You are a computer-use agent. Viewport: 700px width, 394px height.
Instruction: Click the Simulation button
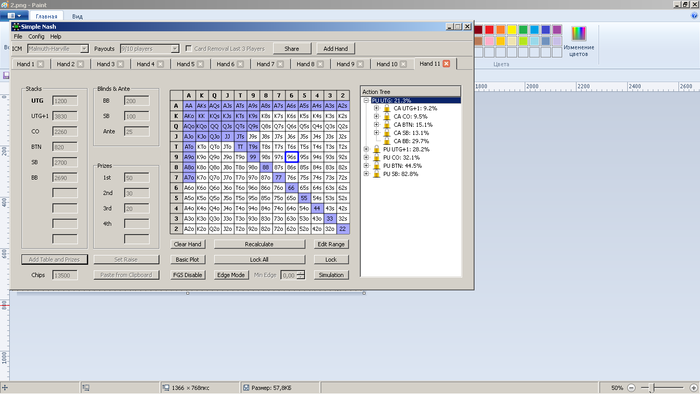point(331,275)
